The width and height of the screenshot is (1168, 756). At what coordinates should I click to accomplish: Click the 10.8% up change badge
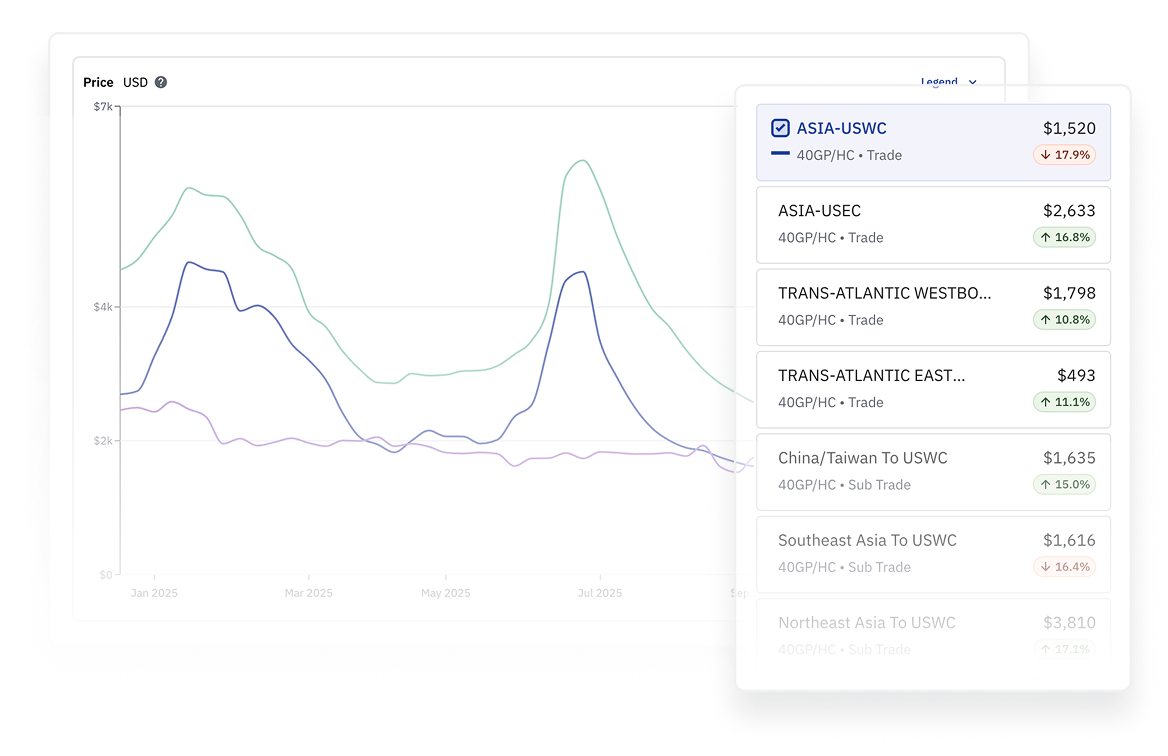click(x=1064, y=320)
